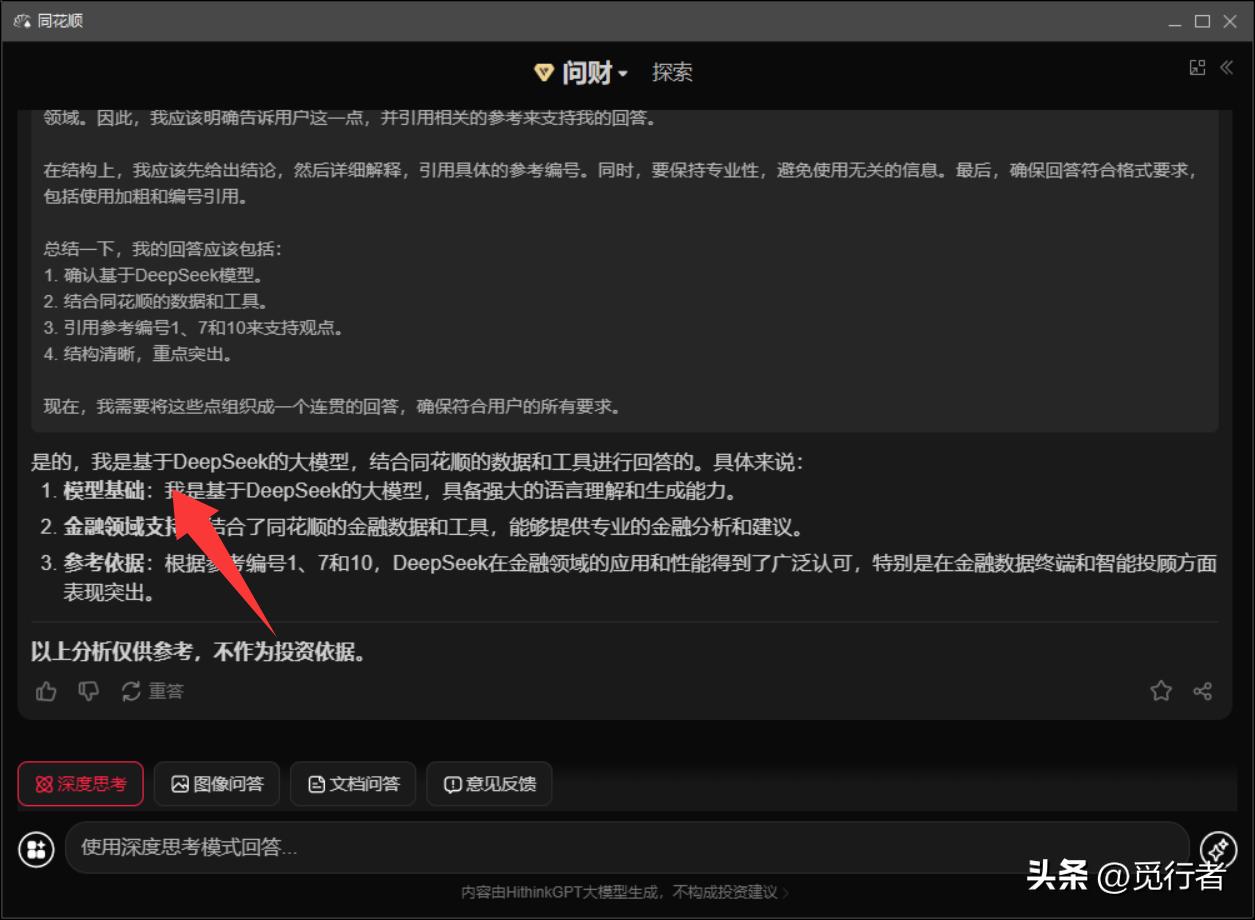The image size is (1255, 920).
Task: Regenerate the answer with 重答
Action: tap(152, 691)
